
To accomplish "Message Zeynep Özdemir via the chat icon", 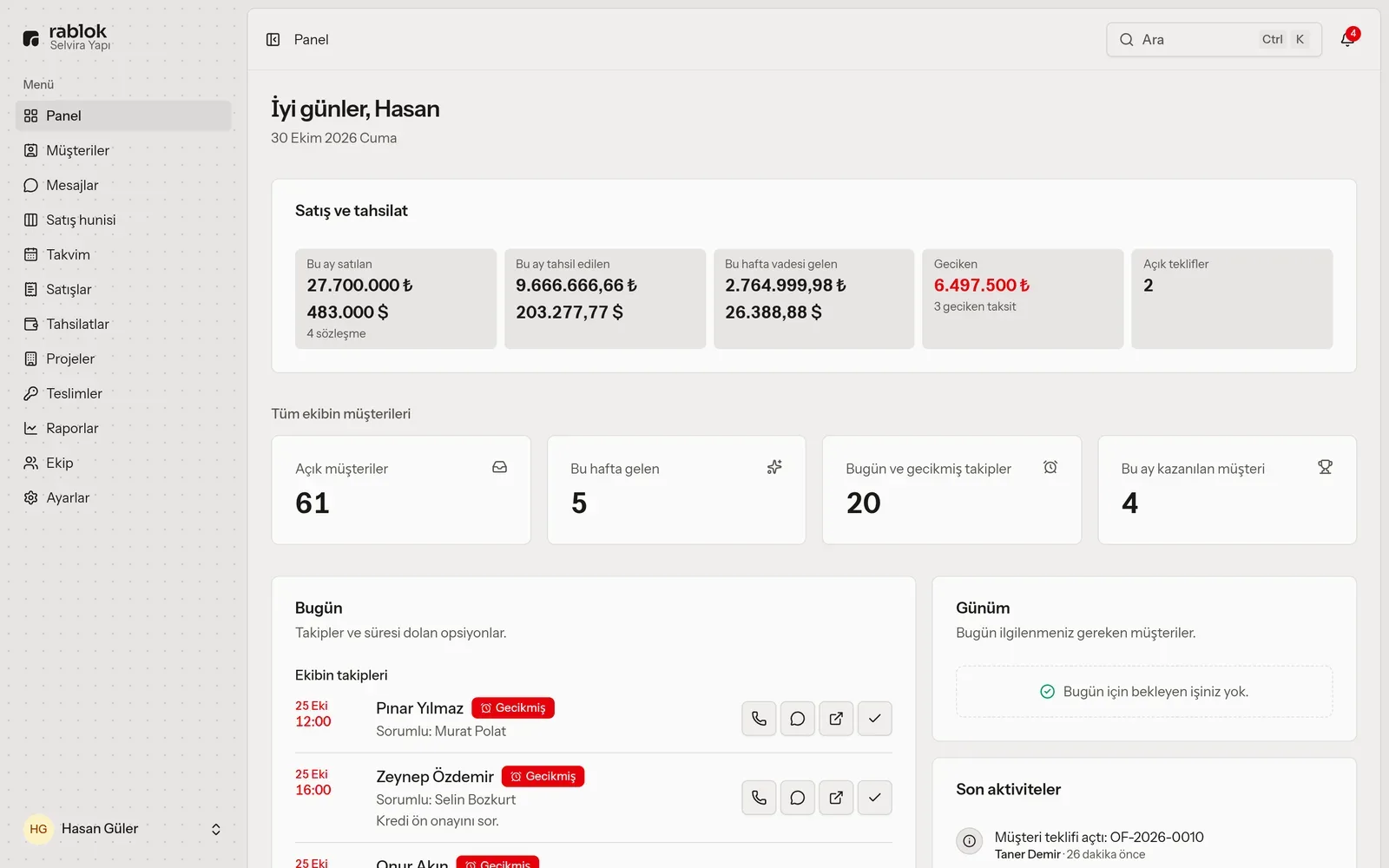I will point(797,798).
